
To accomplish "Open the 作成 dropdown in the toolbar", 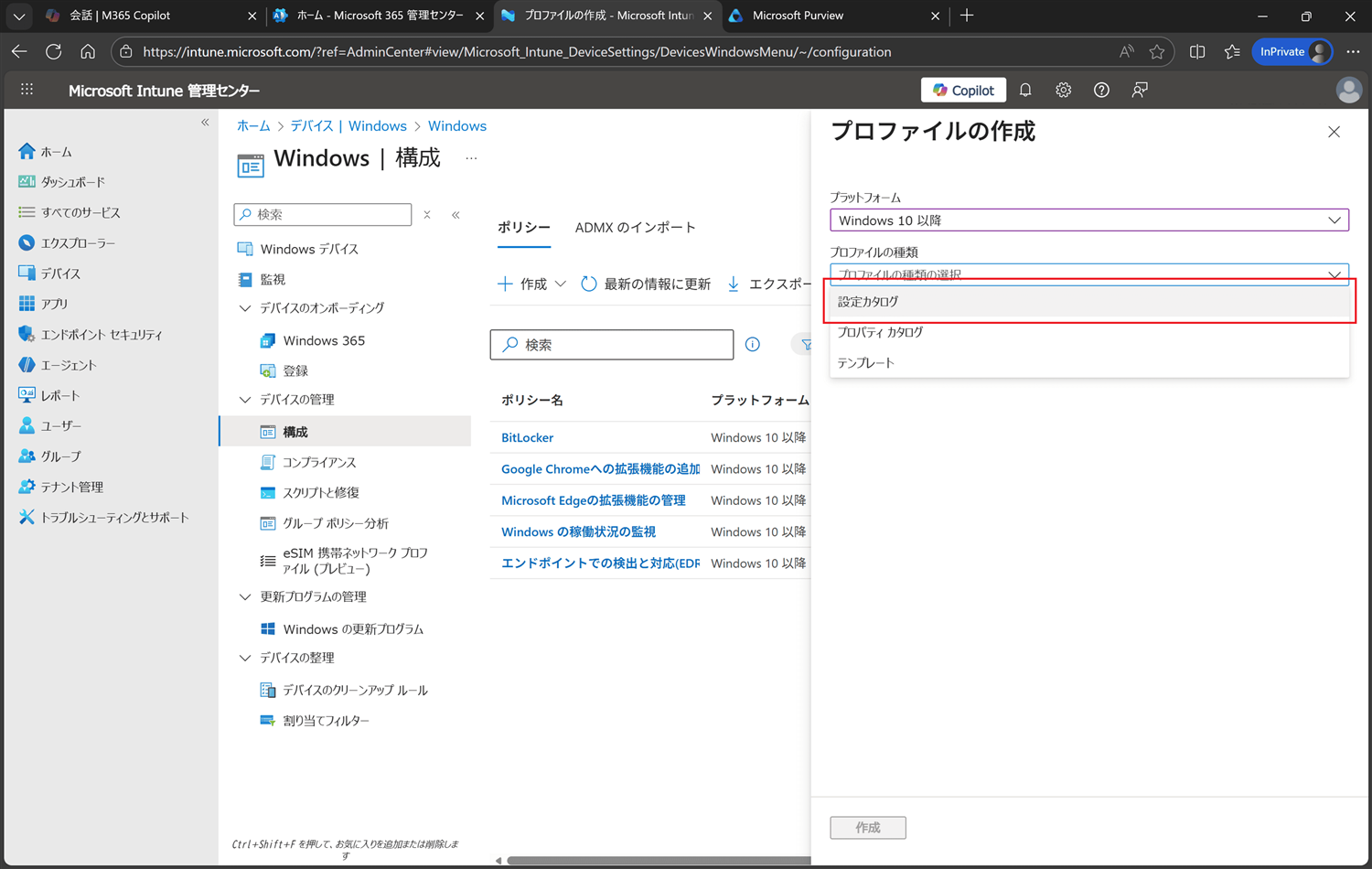I will click(531, 284).
